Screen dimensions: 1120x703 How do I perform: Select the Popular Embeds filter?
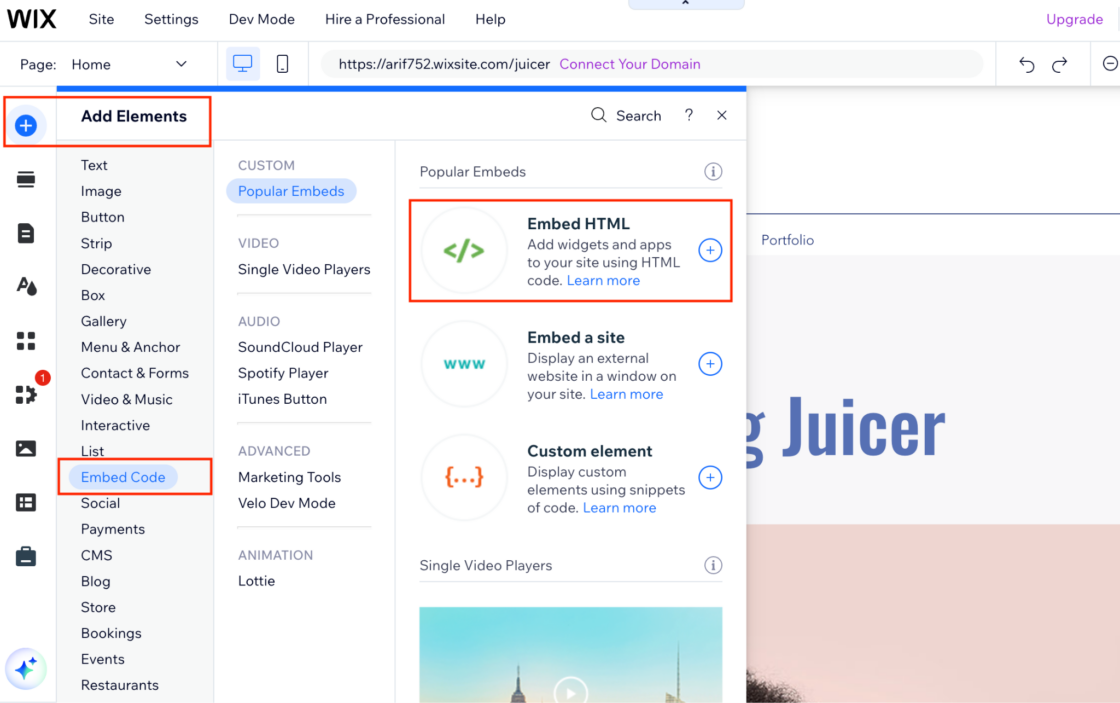(291, 191)
